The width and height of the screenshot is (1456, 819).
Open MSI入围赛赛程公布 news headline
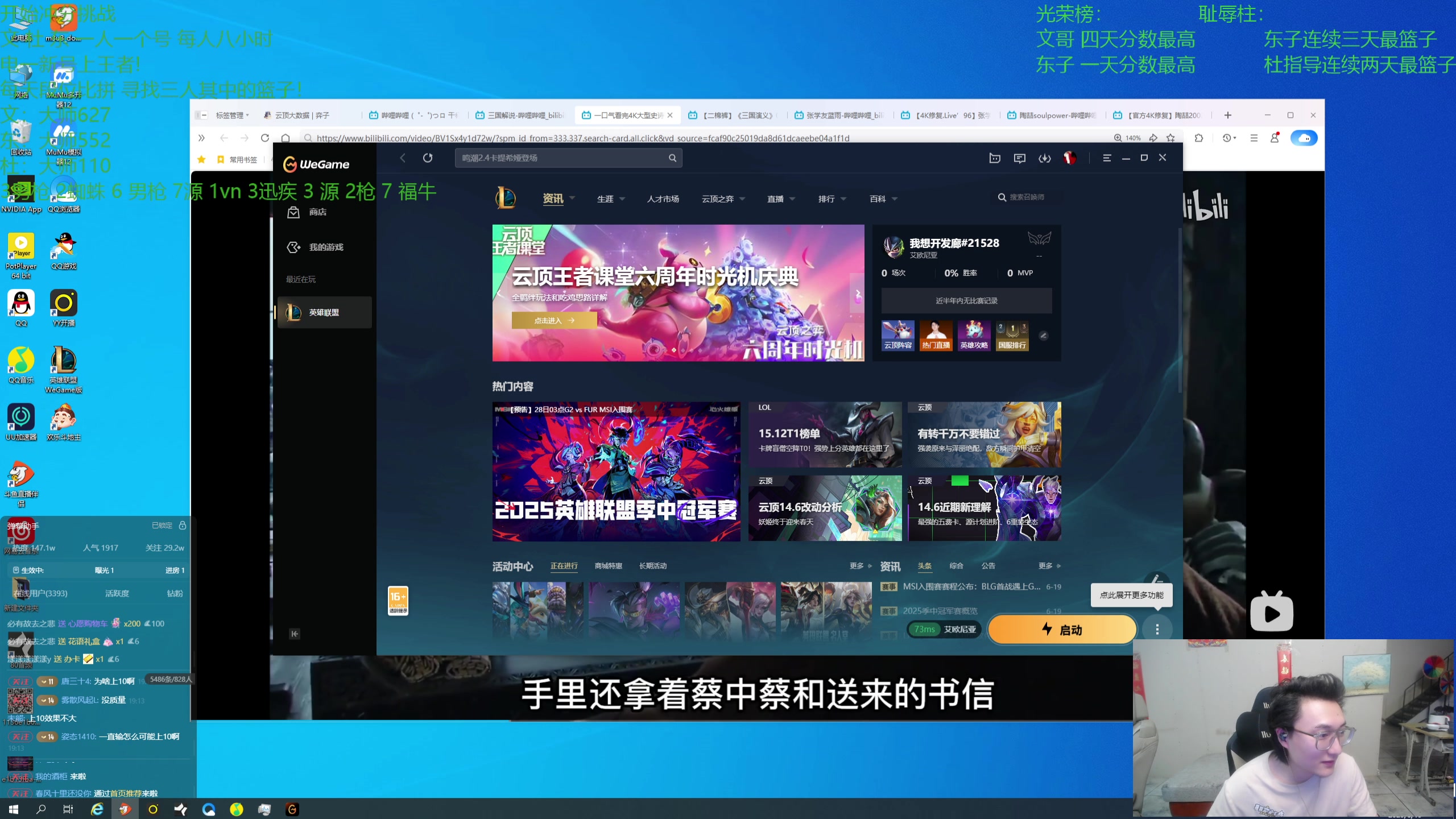[971, 586]
